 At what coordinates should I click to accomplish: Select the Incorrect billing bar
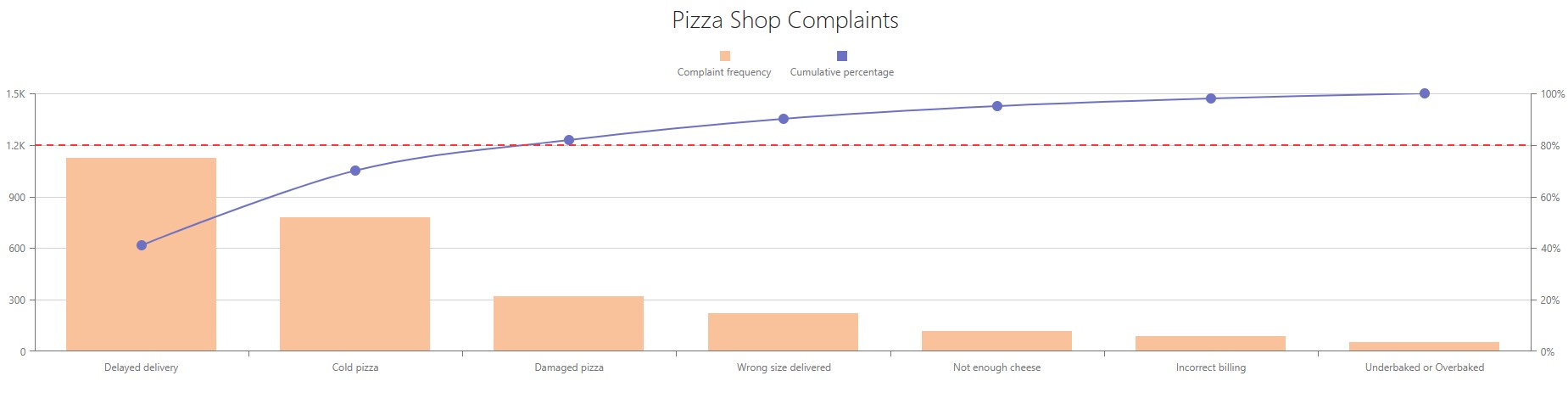point(1210,343)
